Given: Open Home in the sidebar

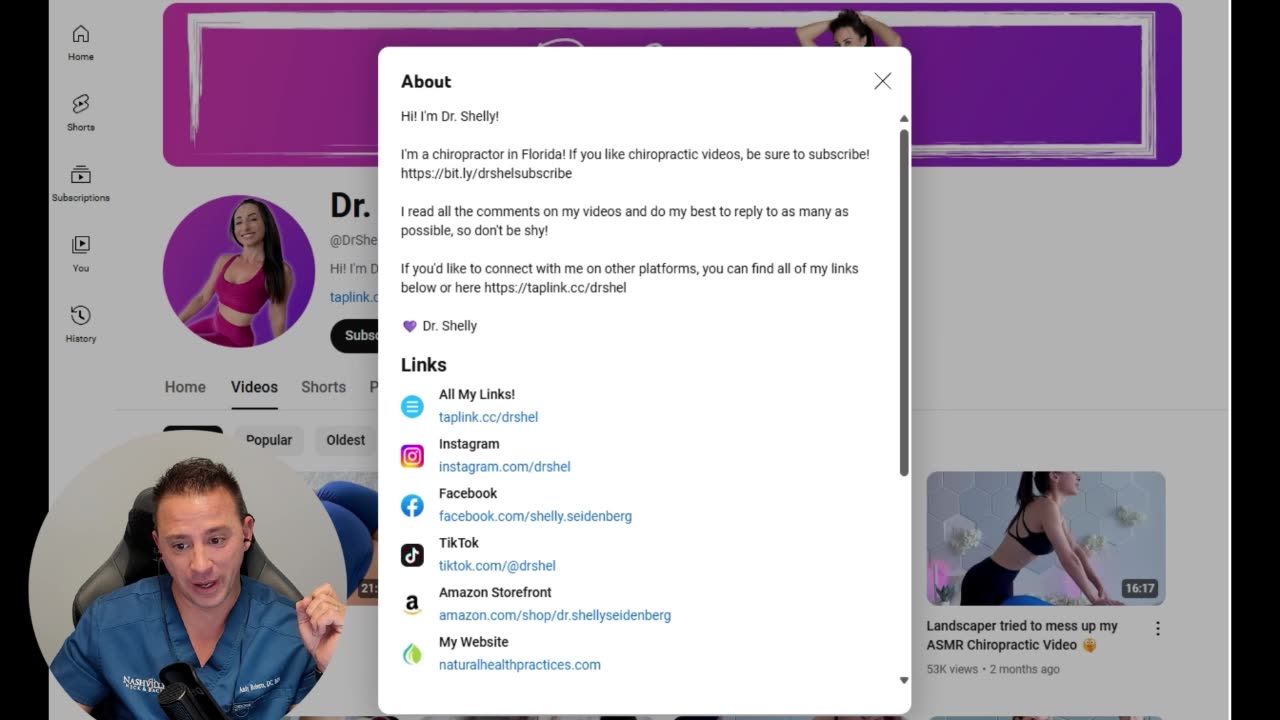Looking at the screenshot, I should coord(81,44).
